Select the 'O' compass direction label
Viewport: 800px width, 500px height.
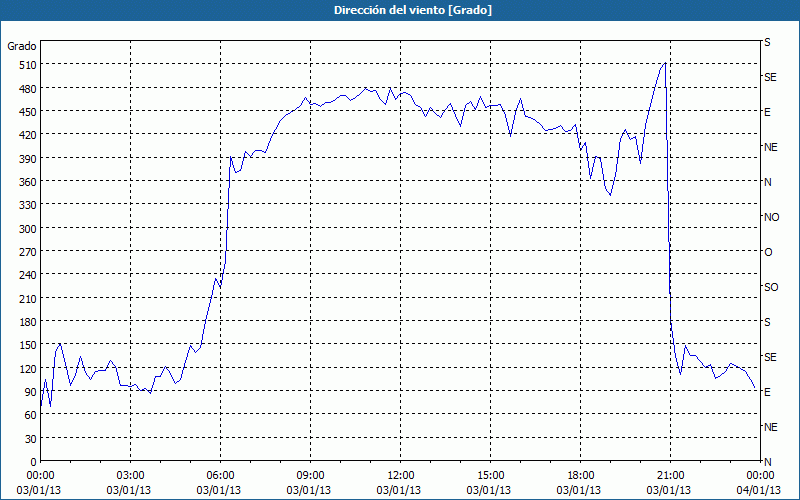tap(768, 253)
